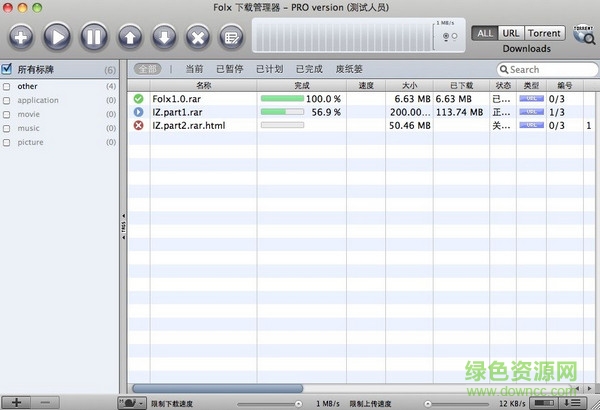The height and width of the screenshot is (410, 600).
Task: Click the 'movie' tag label
Action: [x=28, y=114]
